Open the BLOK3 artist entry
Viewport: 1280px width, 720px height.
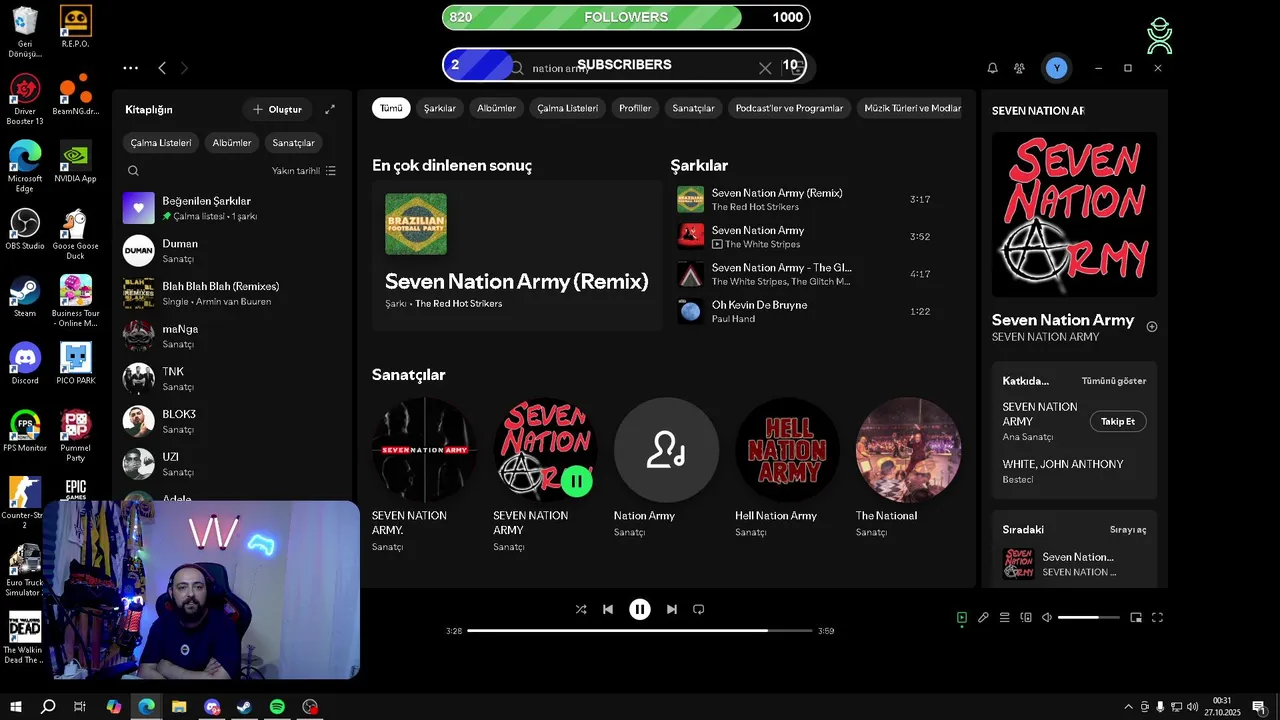232,421
